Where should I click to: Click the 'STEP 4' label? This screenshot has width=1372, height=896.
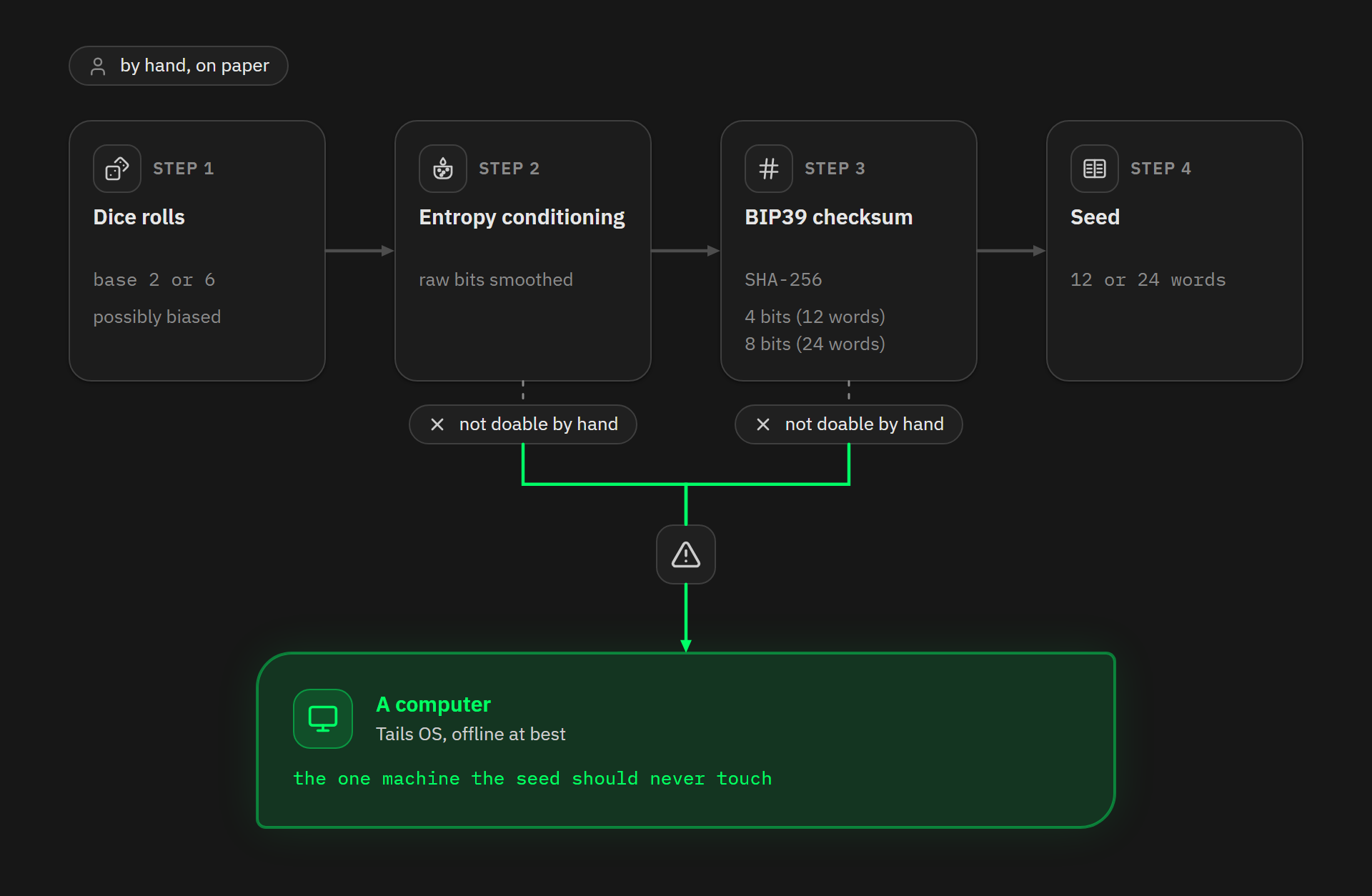pos(1161,169)
